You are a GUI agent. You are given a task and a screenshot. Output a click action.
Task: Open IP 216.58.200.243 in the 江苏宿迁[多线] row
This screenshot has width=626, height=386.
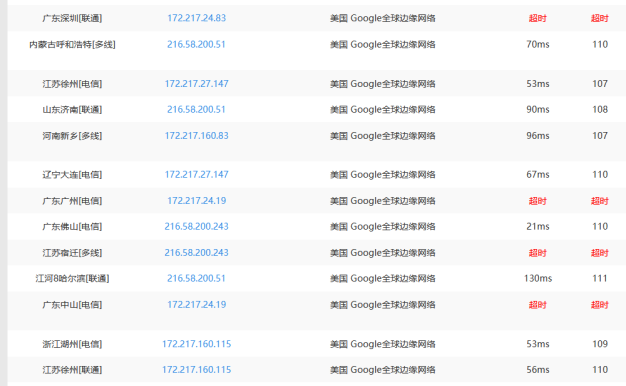tap(196, 253)
